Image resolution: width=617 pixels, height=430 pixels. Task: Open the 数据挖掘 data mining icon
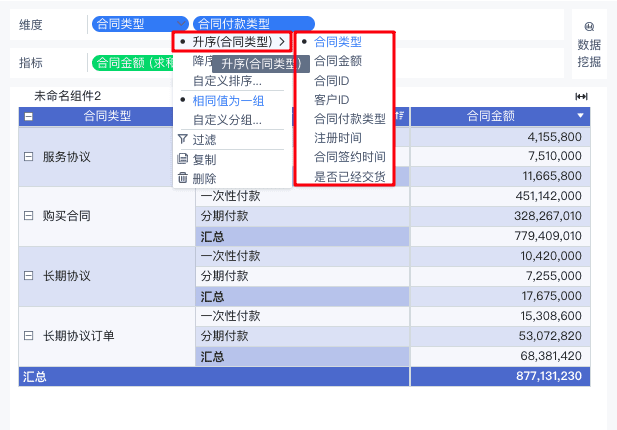click(589, 27)
